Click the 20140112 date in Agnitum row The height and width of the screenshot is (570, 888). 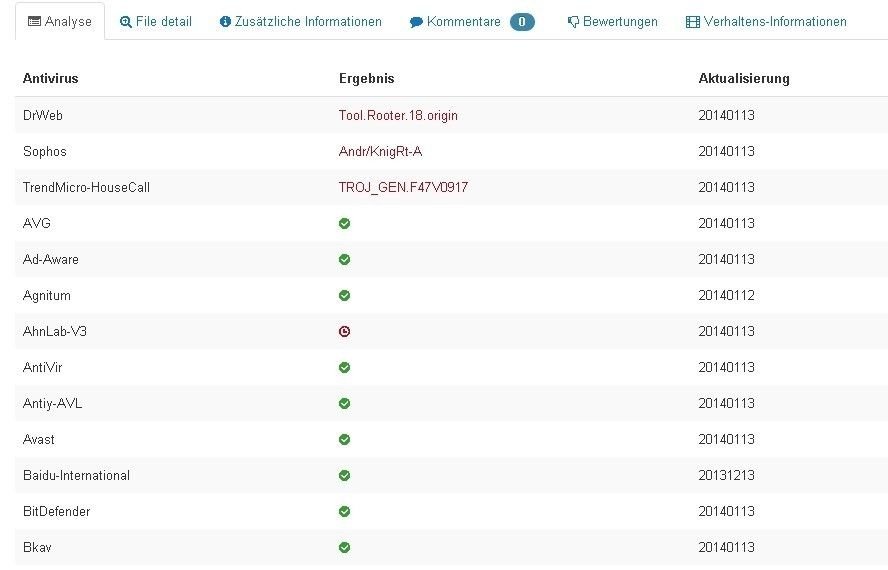[x=727, y=295]
